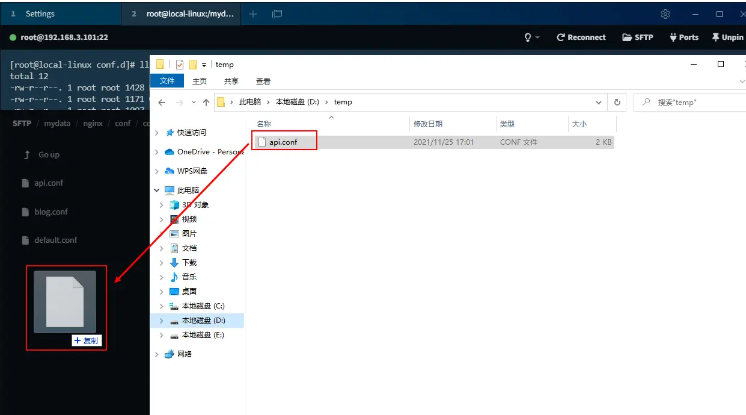The height and width of the screenshot is (415, 746).
Task: Expand the 快速访问 tree node
Action: [x=157, y=133]
